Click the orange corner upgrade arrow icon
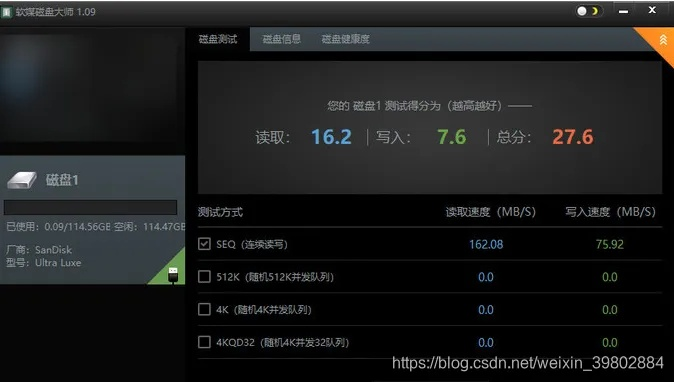Screen dimensions: 674x382 tap(663, 40)
